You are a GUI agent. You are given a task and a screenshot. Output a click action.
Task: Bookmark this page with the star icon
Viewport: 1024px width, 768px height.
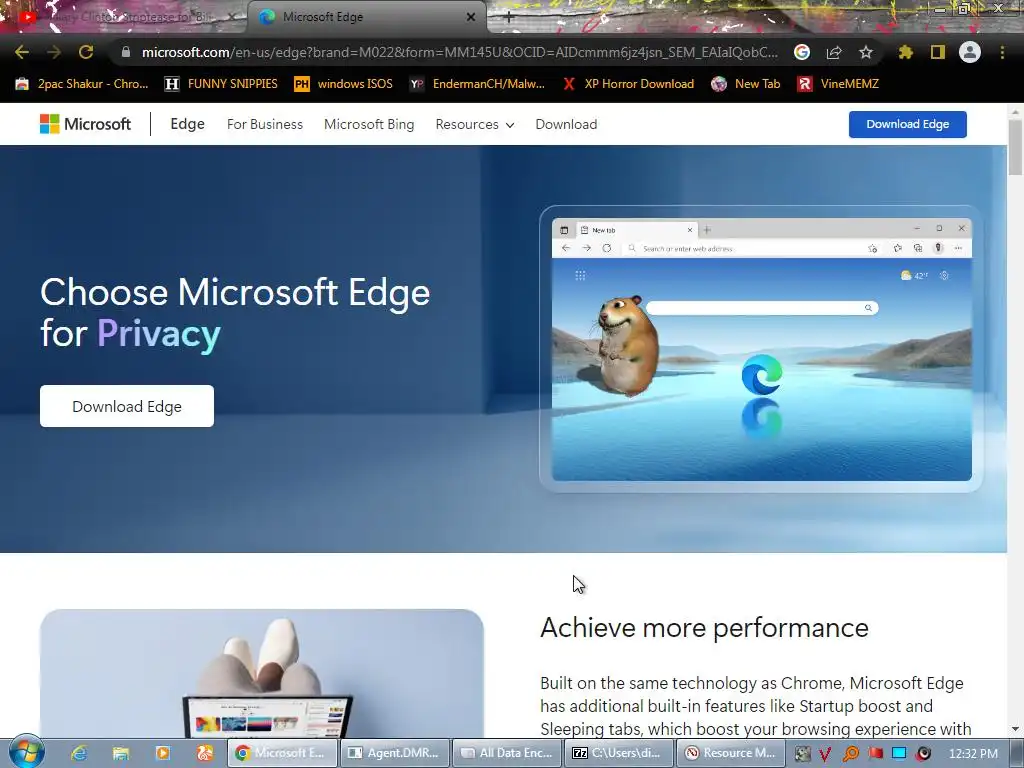click(x=866, y=52)
